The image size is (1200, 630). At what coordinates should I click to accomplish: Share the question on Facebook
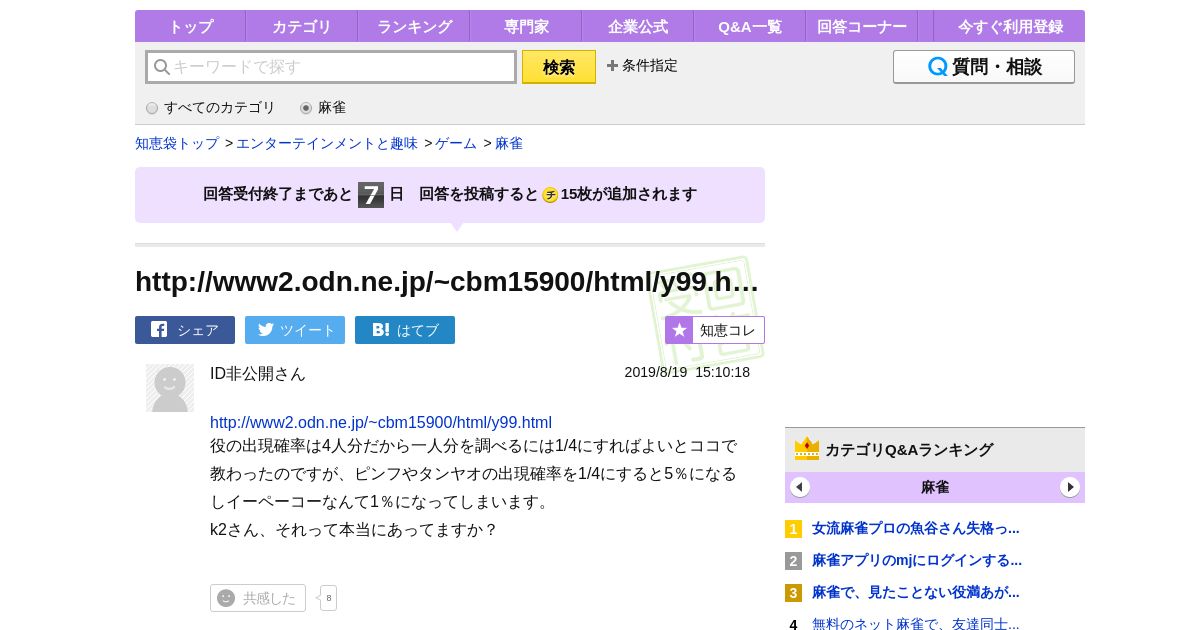185,330
